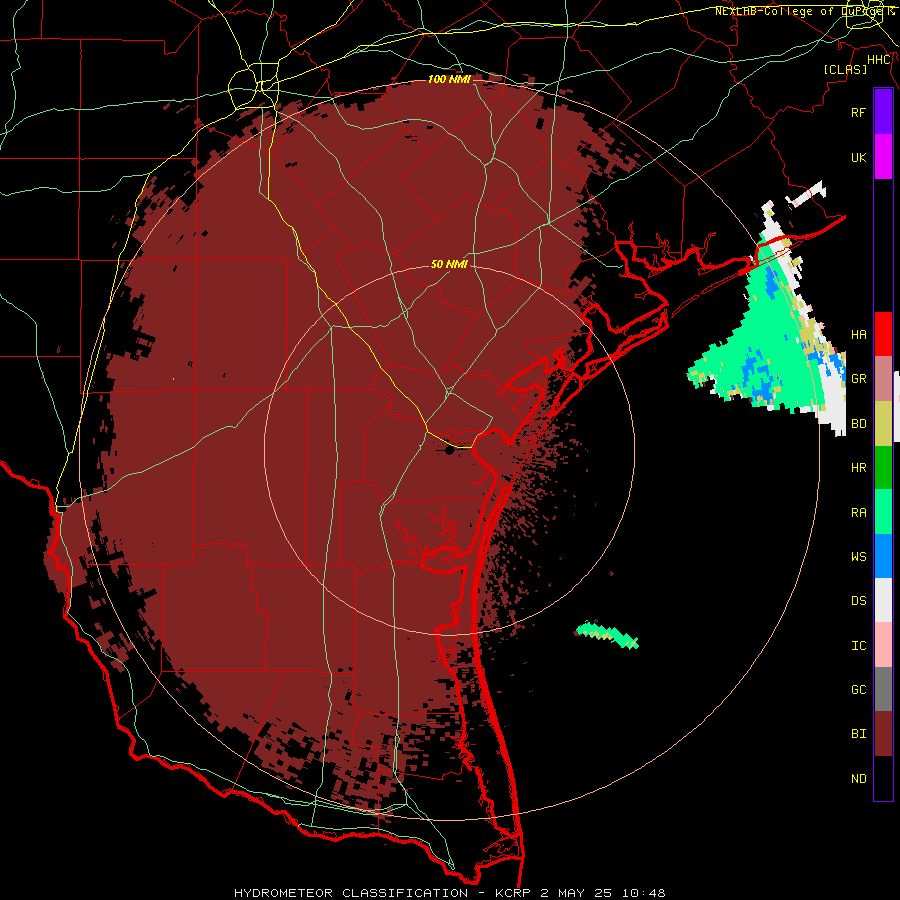
Task: Click the WS blue legend swatch
Action: [883, 556]
